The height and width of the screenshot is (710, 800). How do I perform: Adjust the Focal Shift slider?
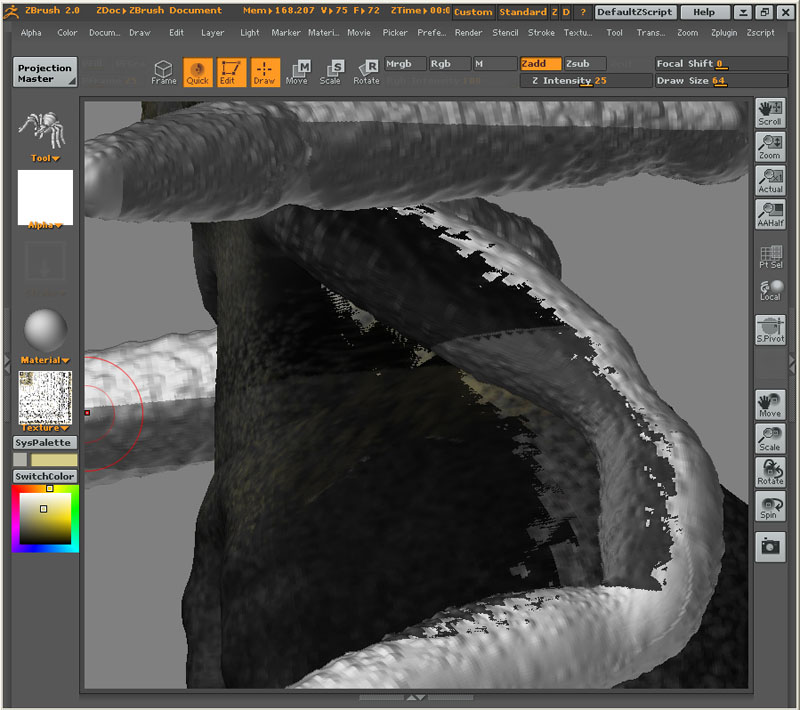coord(721,64)
